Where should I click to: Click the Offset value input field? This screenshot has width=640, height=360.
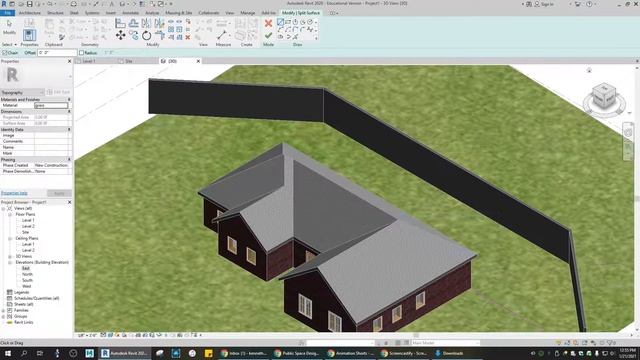[57, 53]
